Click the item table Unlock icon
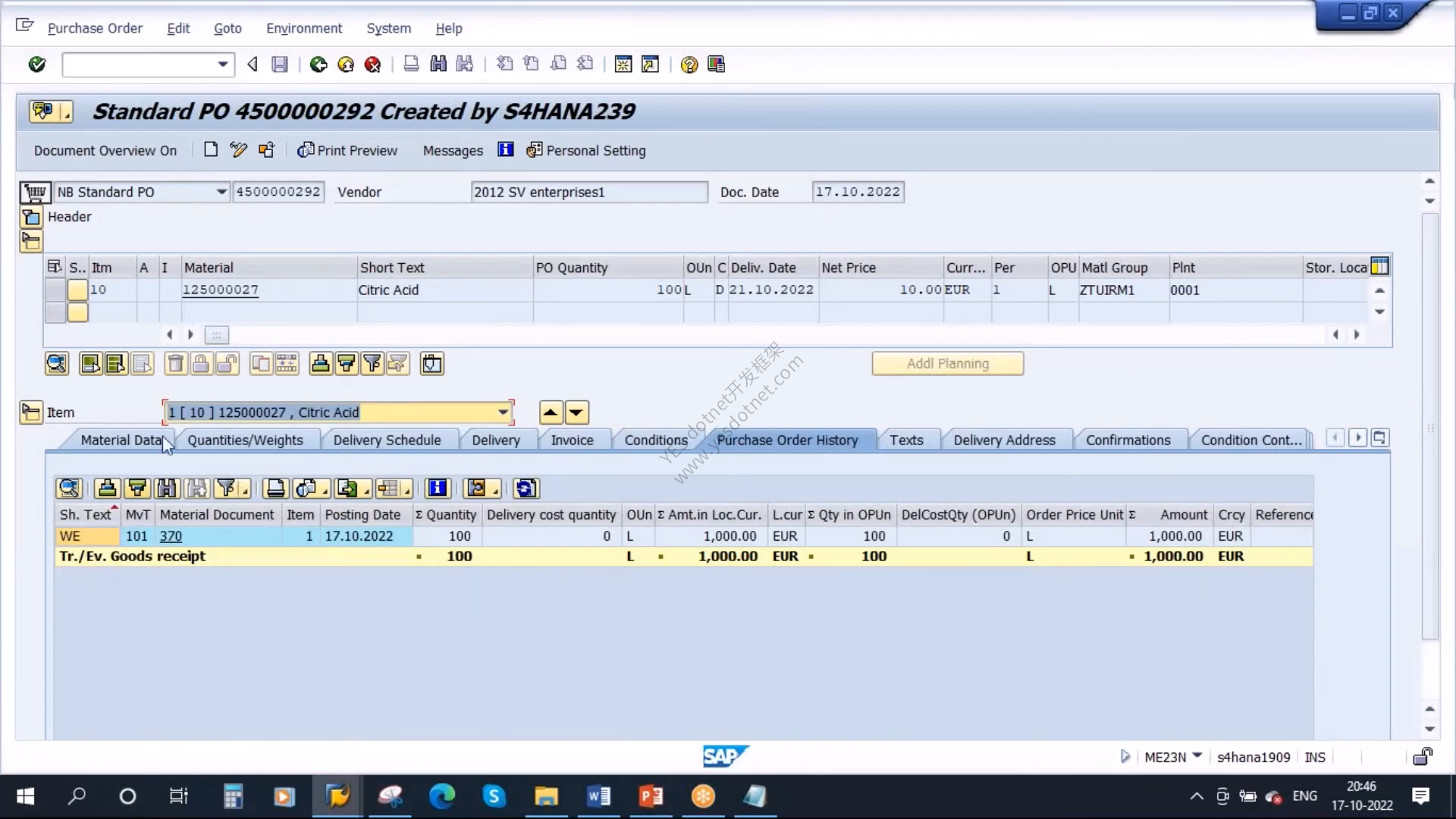1456x819 pixels. (x=227, y=364)
